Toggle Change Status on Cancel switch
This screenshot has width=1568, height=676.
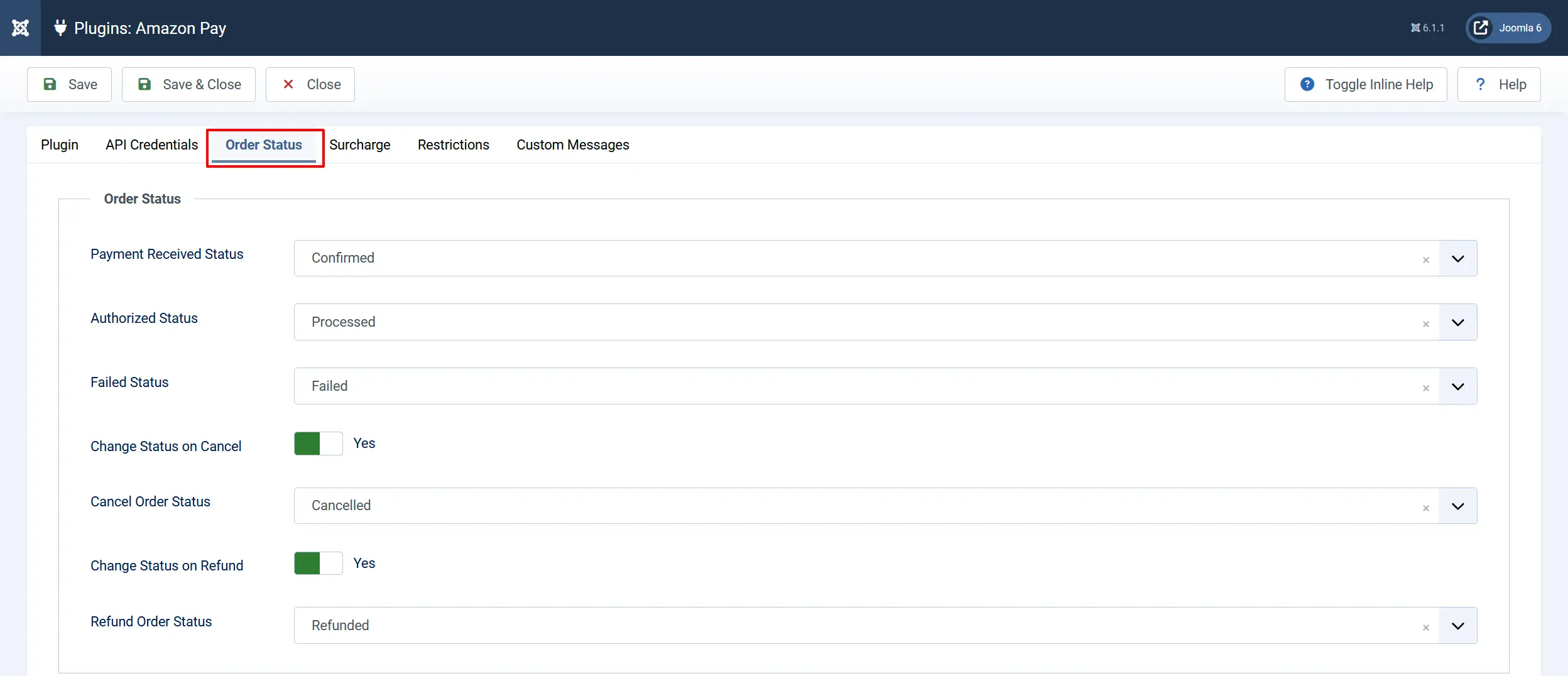click(318, 444)
